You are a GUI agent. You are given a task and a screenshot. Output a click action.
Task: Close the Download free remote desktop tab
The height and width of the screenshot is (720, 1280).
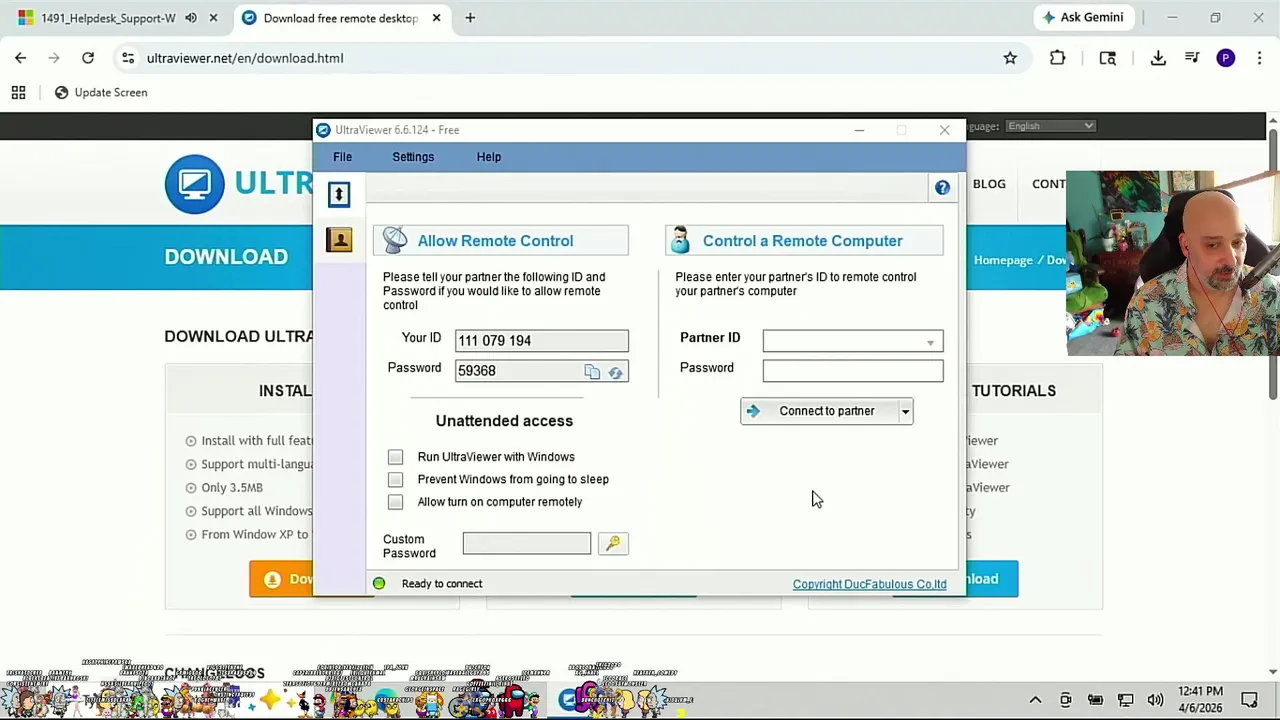coord(436,18)
